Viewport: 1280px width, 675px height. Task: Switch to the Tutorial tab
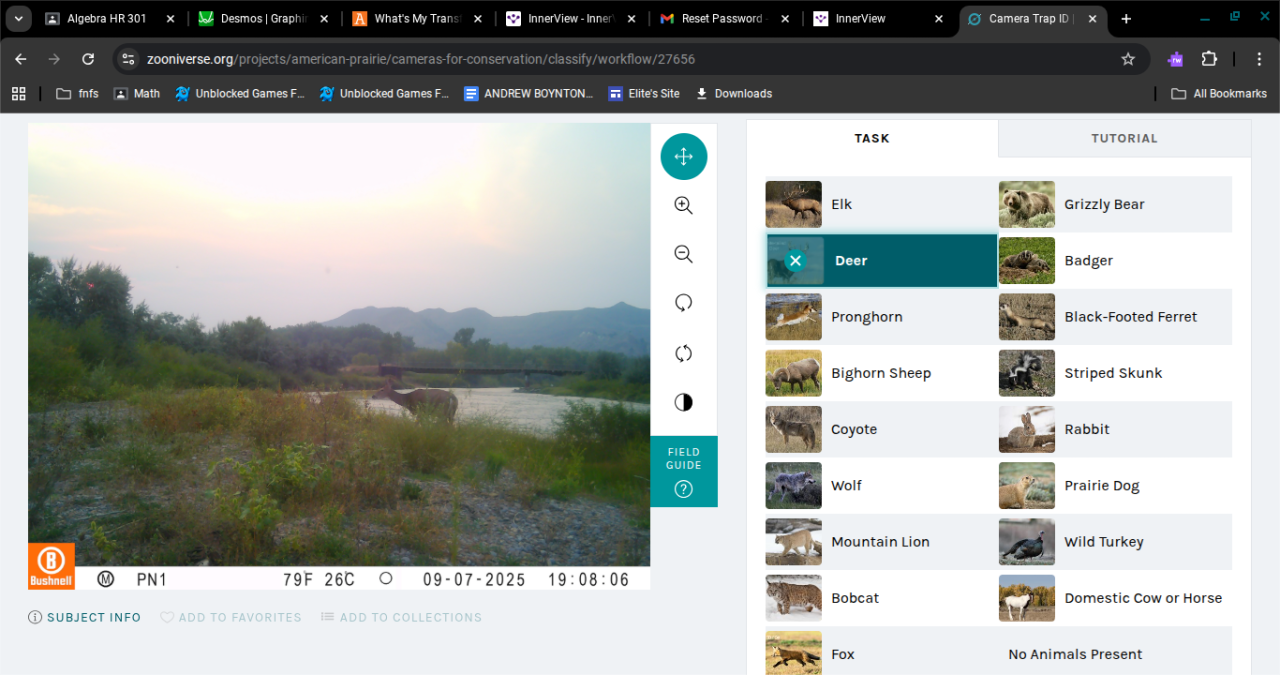click(1124, 138)
